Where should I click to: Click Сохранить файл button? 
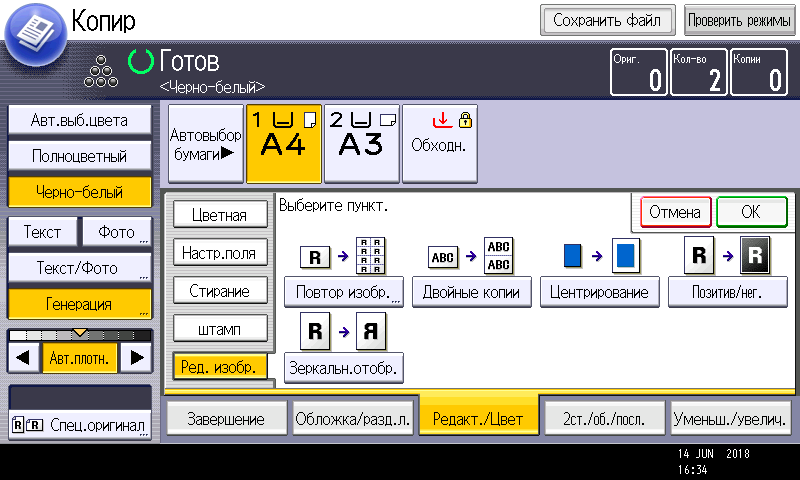coord(607,20)
